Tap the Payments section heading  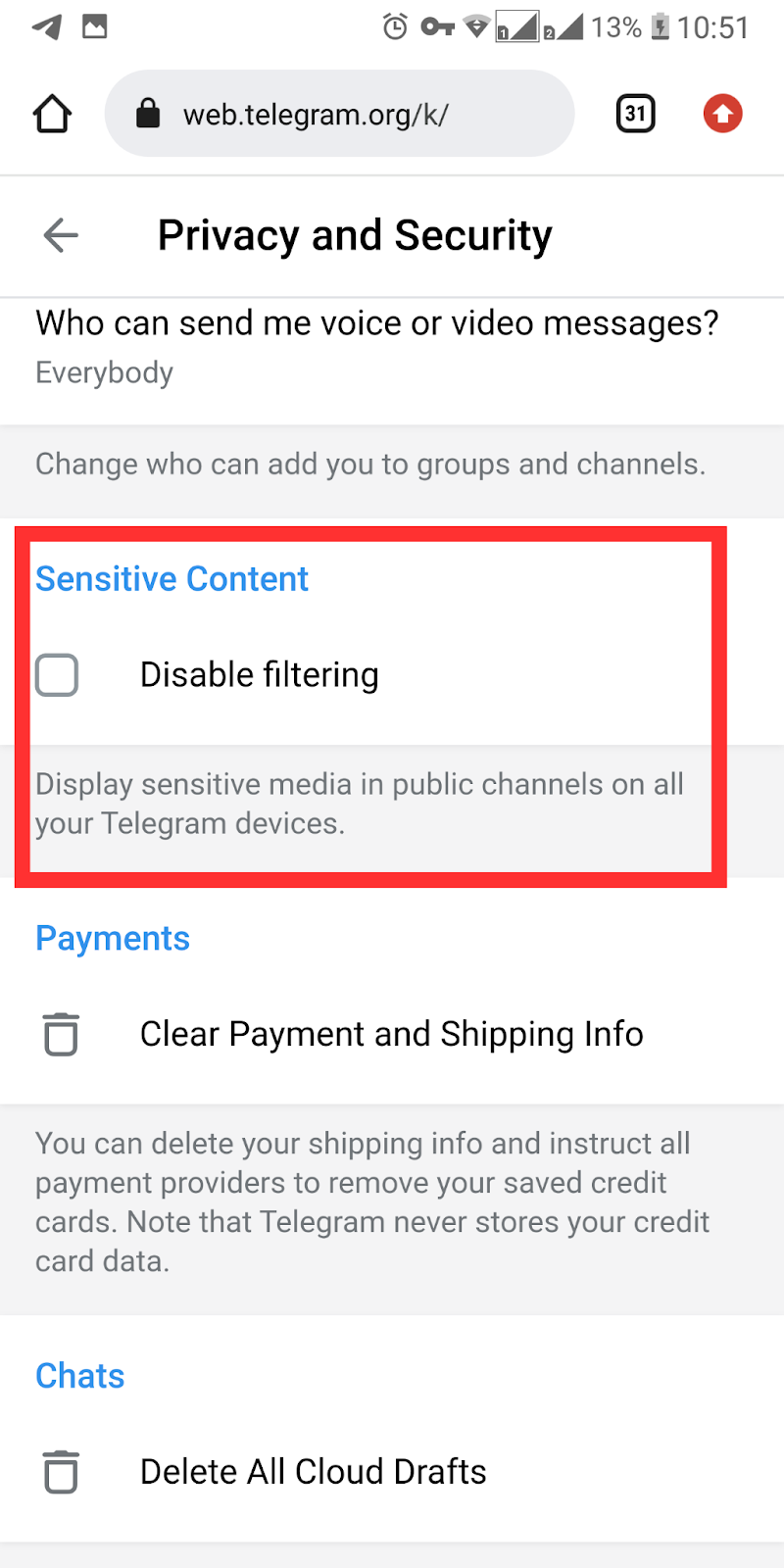coord(113,939)
